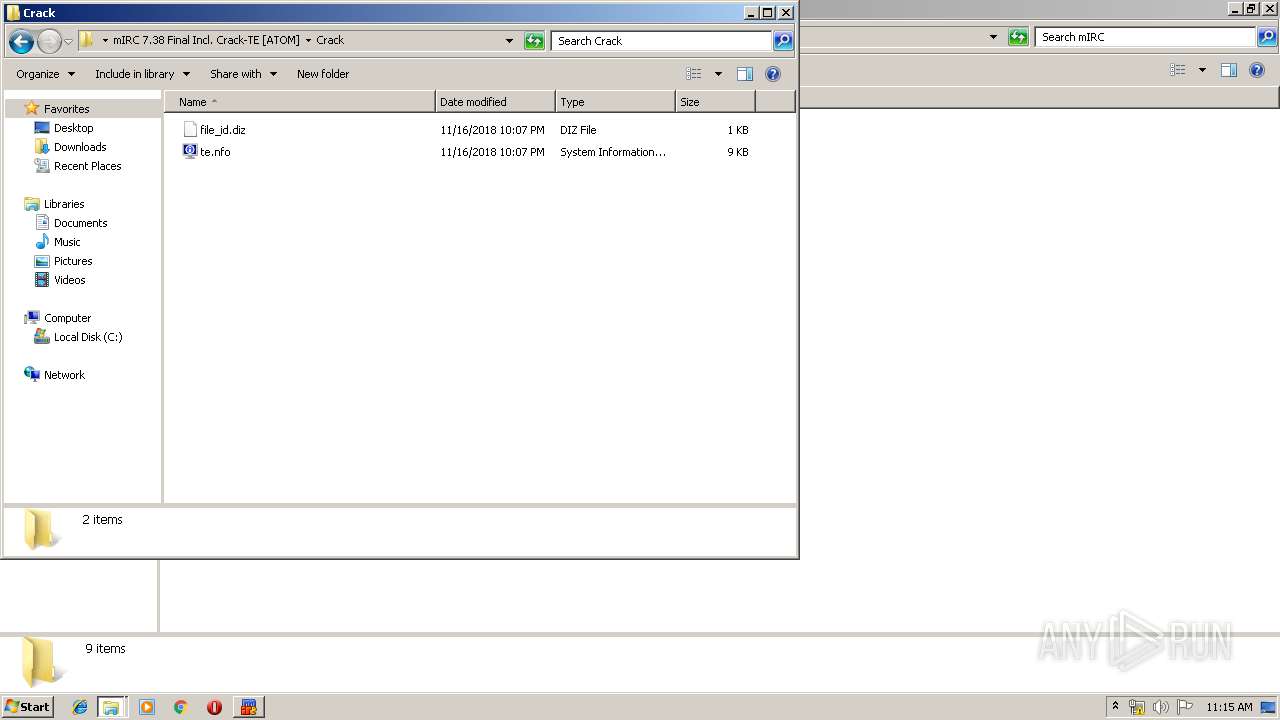Open address bar history dropdown in Crack window
This screenshot has width=1280, height=720.
pos(509,41)
